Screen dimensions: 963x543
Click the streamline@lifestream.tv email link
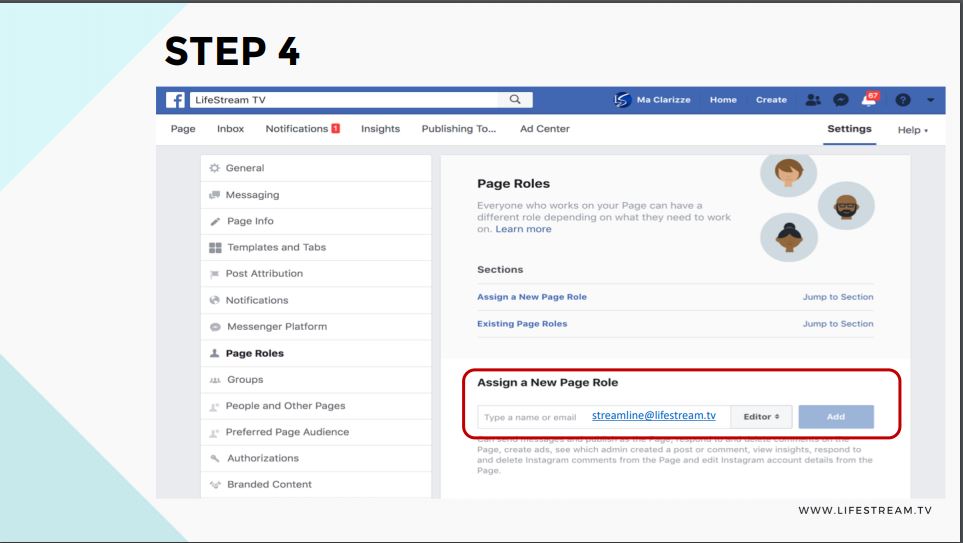[653, 416]
